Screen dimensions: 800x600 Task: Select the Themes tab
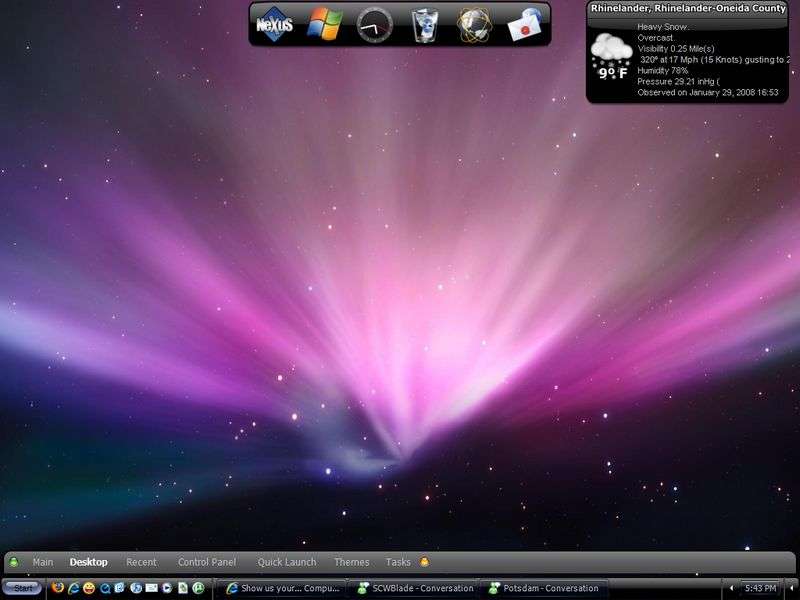(352, 562)
